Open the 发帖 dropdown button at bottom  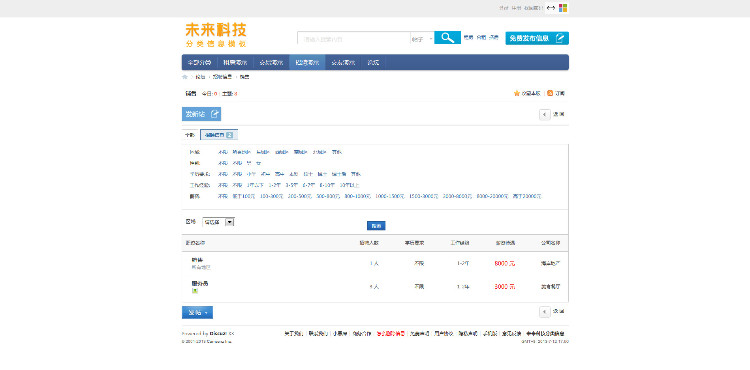pos(197,313)
